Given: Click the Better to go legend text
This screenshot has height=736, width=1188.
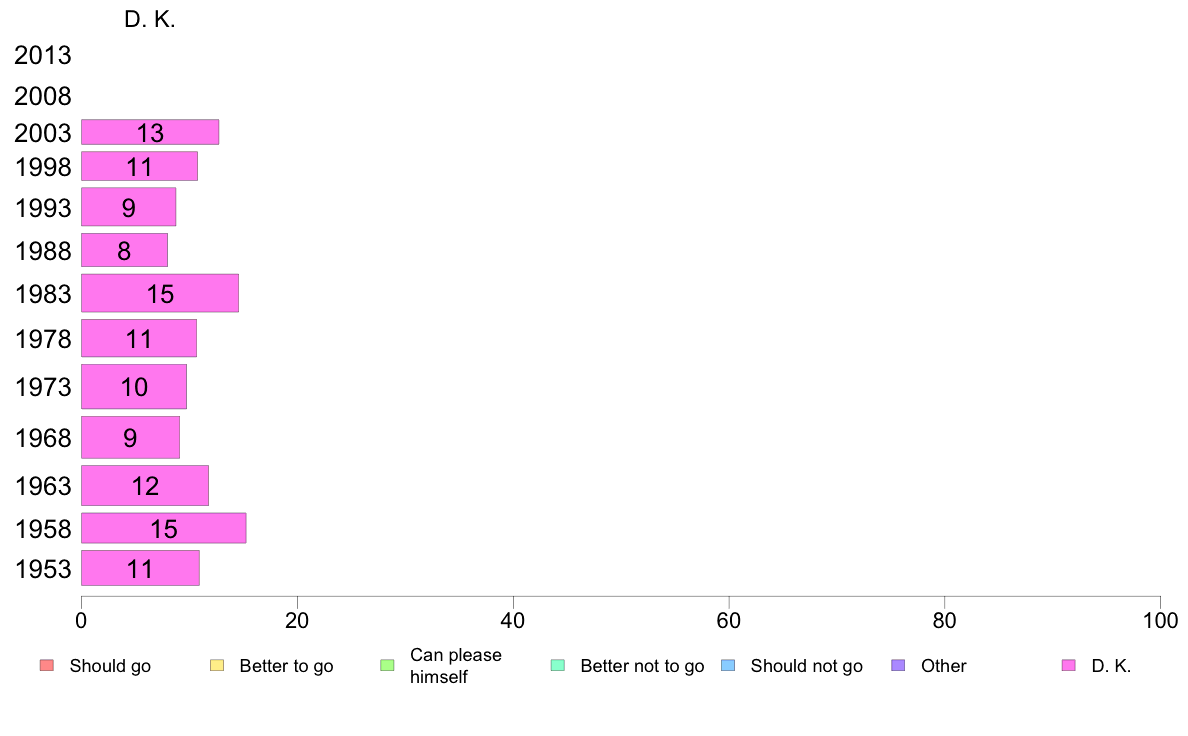Looking at the screenshot, I should click(x=286, y=666).
